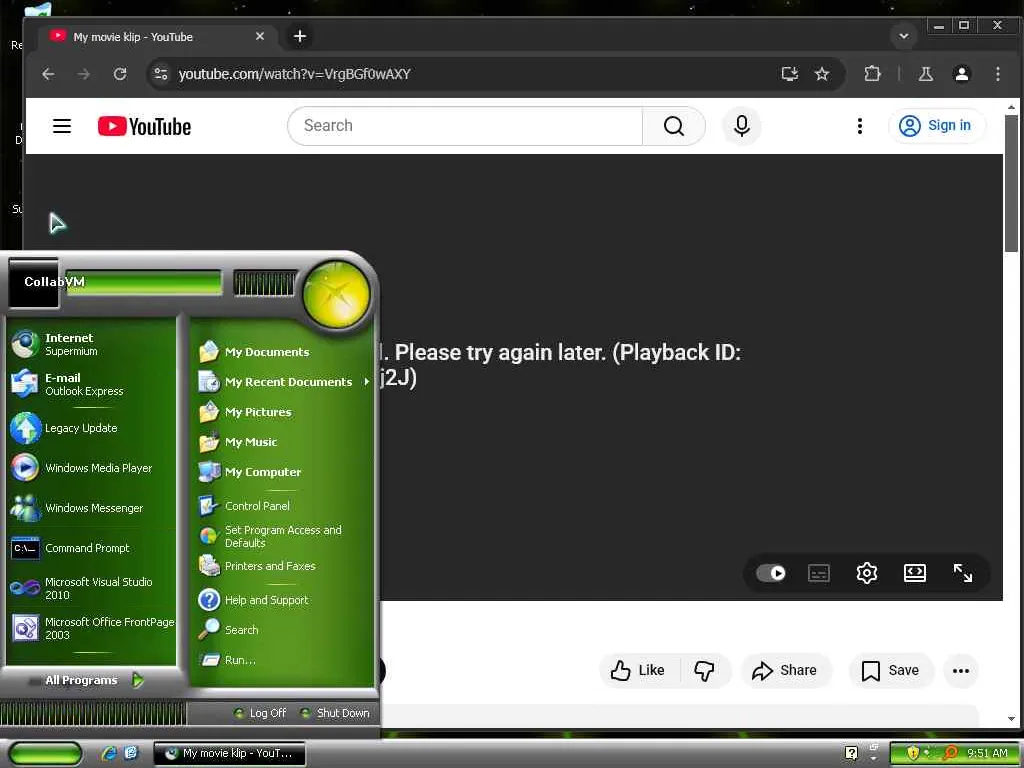The width and height of the screenshot is (1024, 768).
Task: Open Legacy Update
Action: 91,428
